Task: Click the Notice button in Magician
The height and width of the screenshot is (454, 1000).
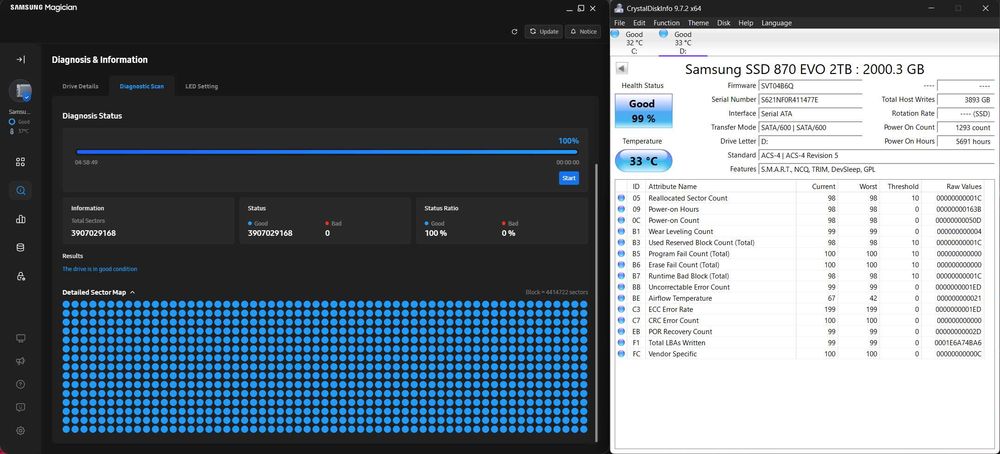Action: pyautogui.click(x=583, y=31)
